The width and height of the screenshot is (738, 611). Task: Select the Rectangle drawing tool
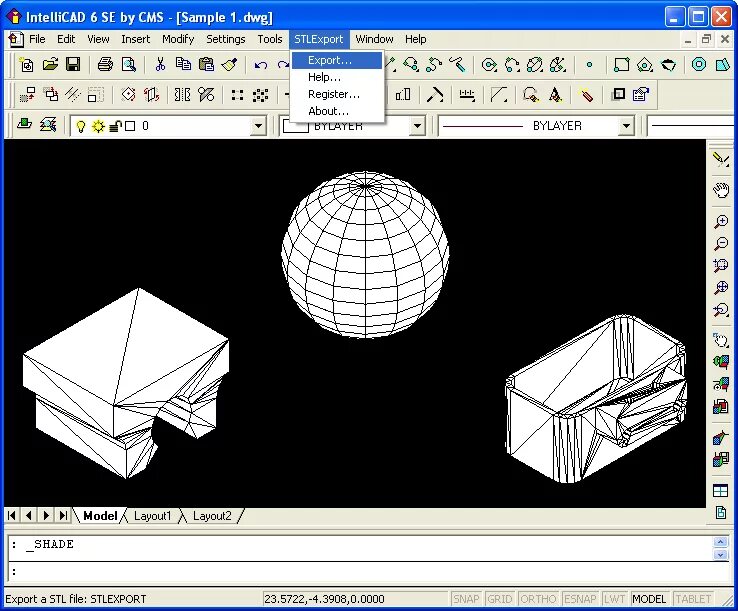pos(621,64)
